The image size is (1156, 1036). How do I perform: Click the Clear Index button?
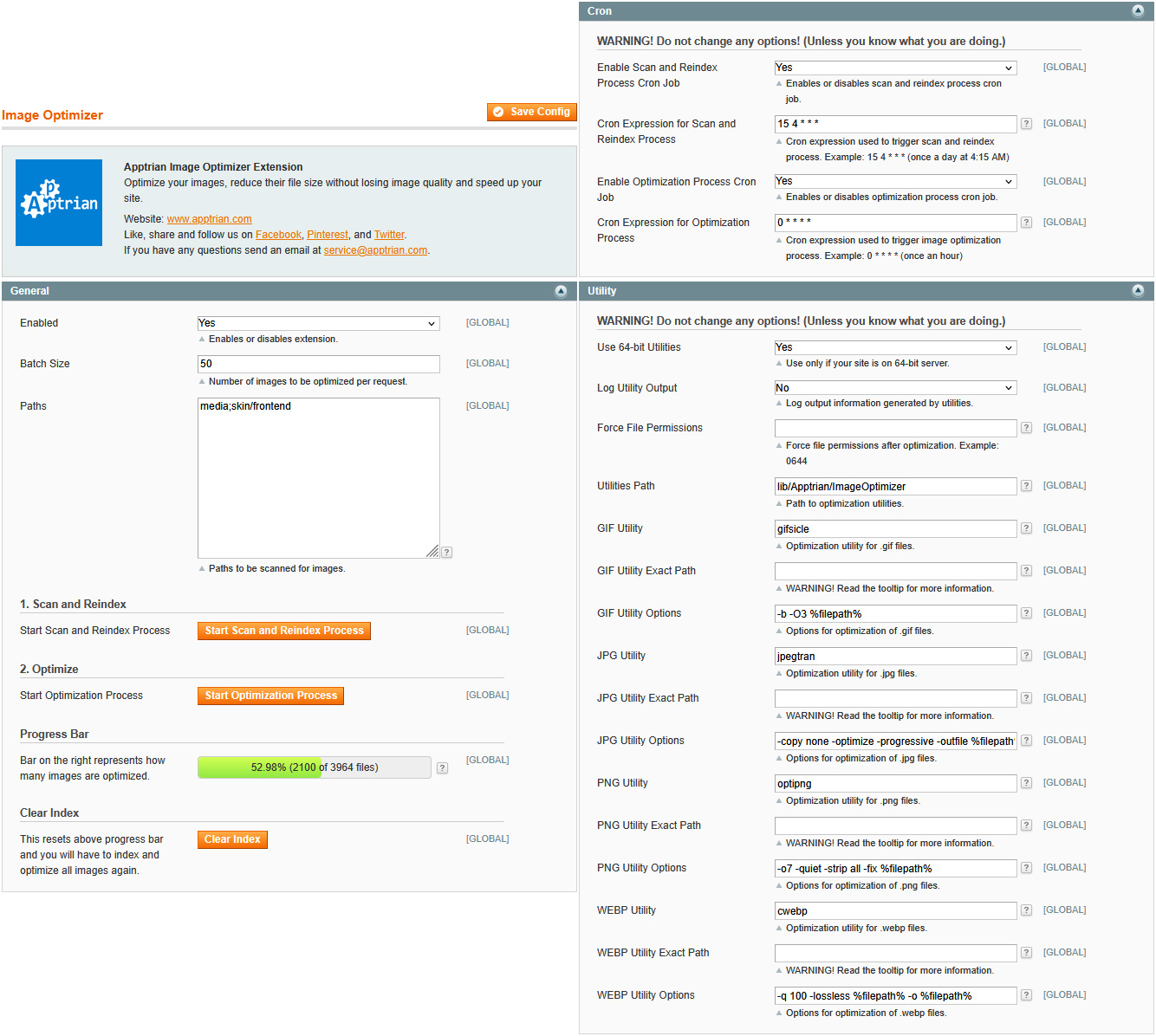click(x=232, y=839)
